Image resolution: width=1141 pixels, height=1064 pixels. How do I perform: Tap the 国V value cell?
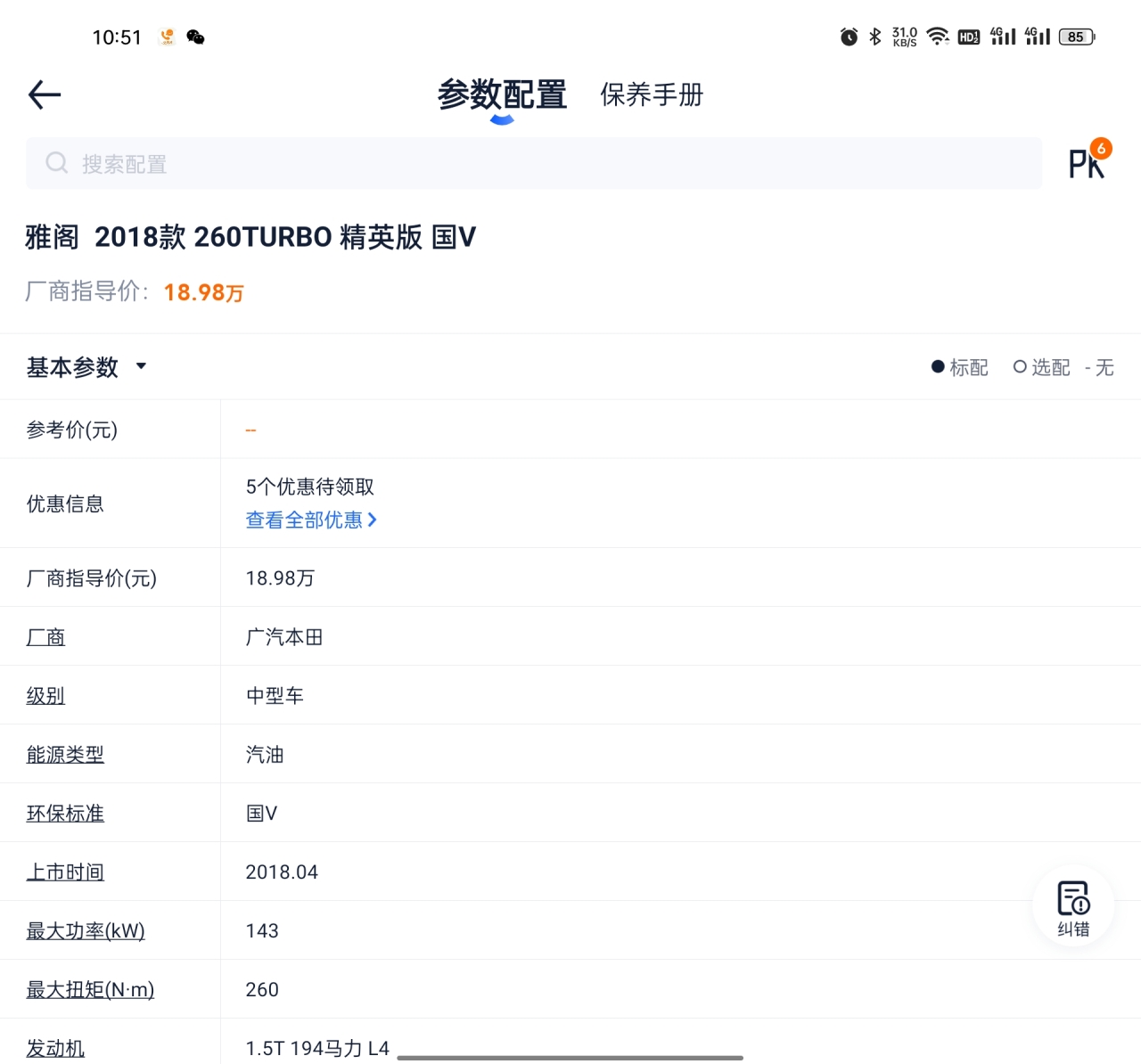point(261,814)
